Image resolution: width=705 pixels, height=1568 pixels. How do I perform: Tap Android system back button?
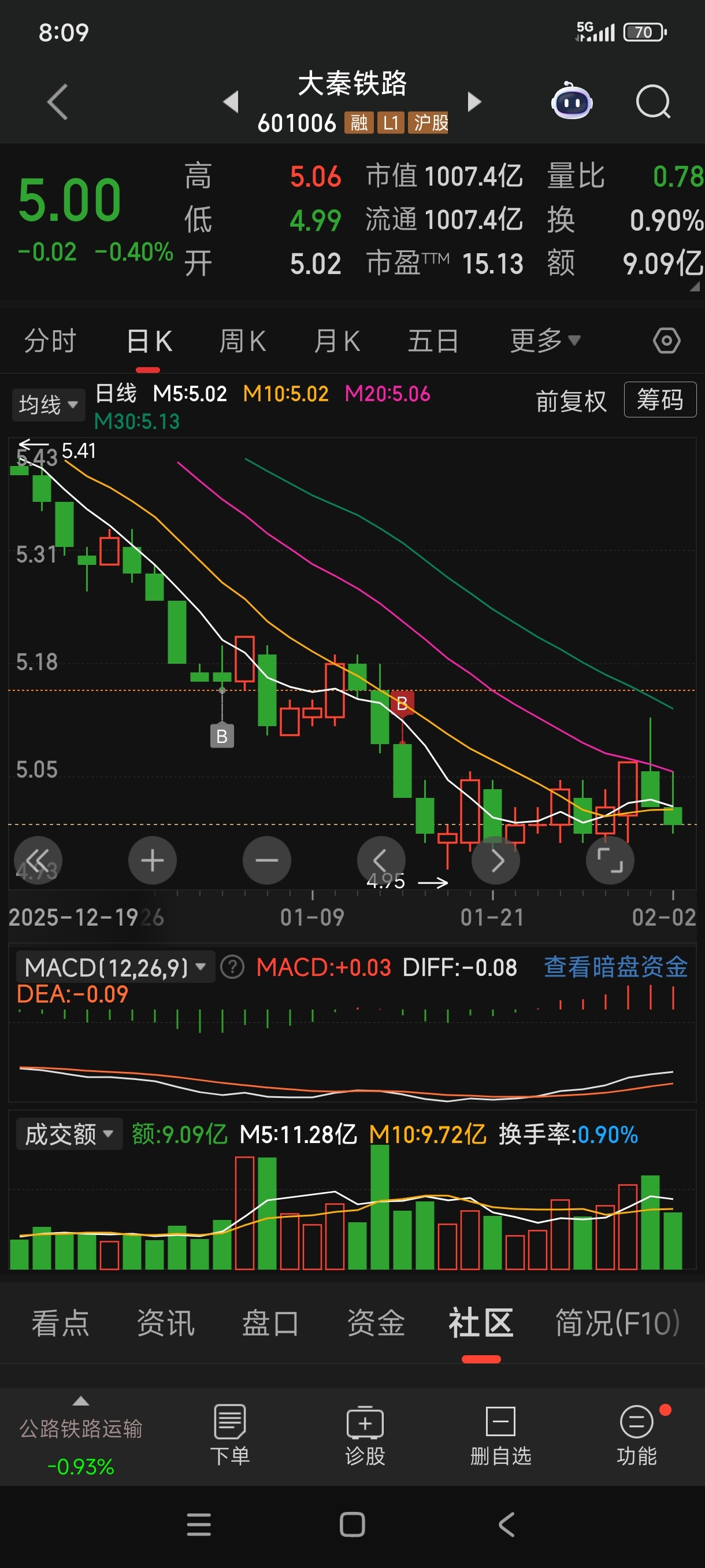[506, 1525]
